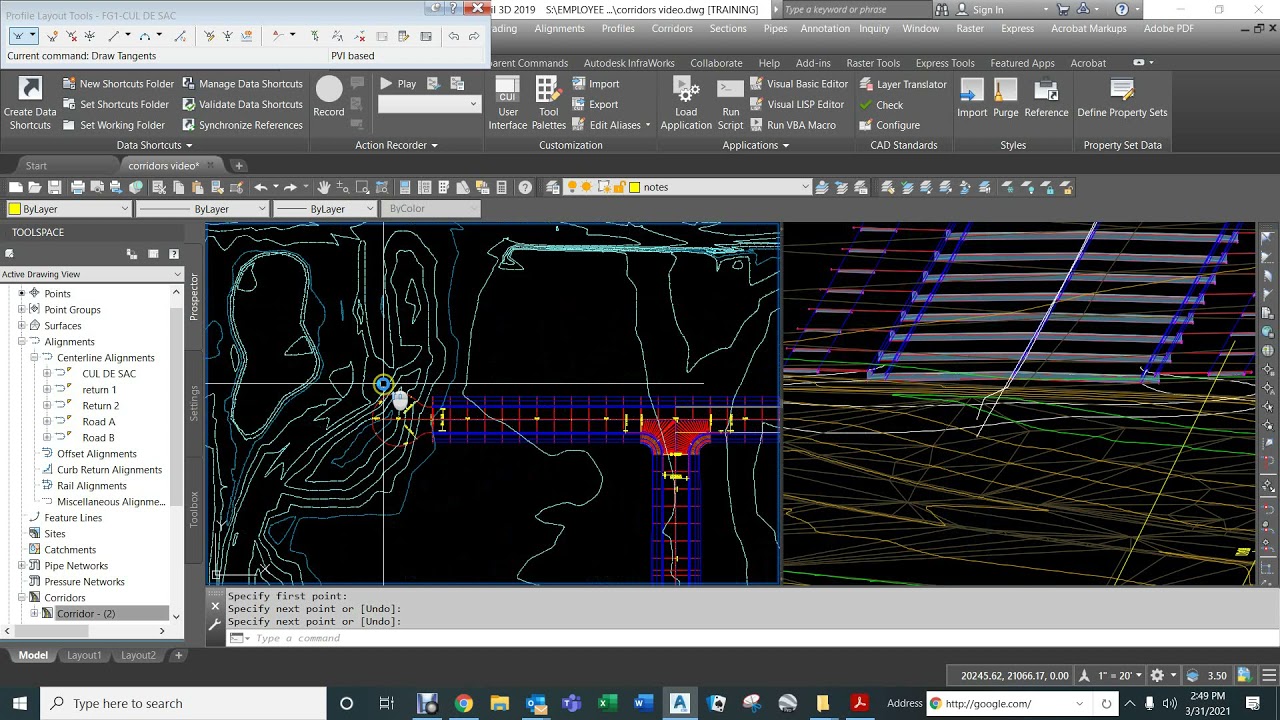Click the Pan hand tool in toolbar

click(x=324, y=187)
